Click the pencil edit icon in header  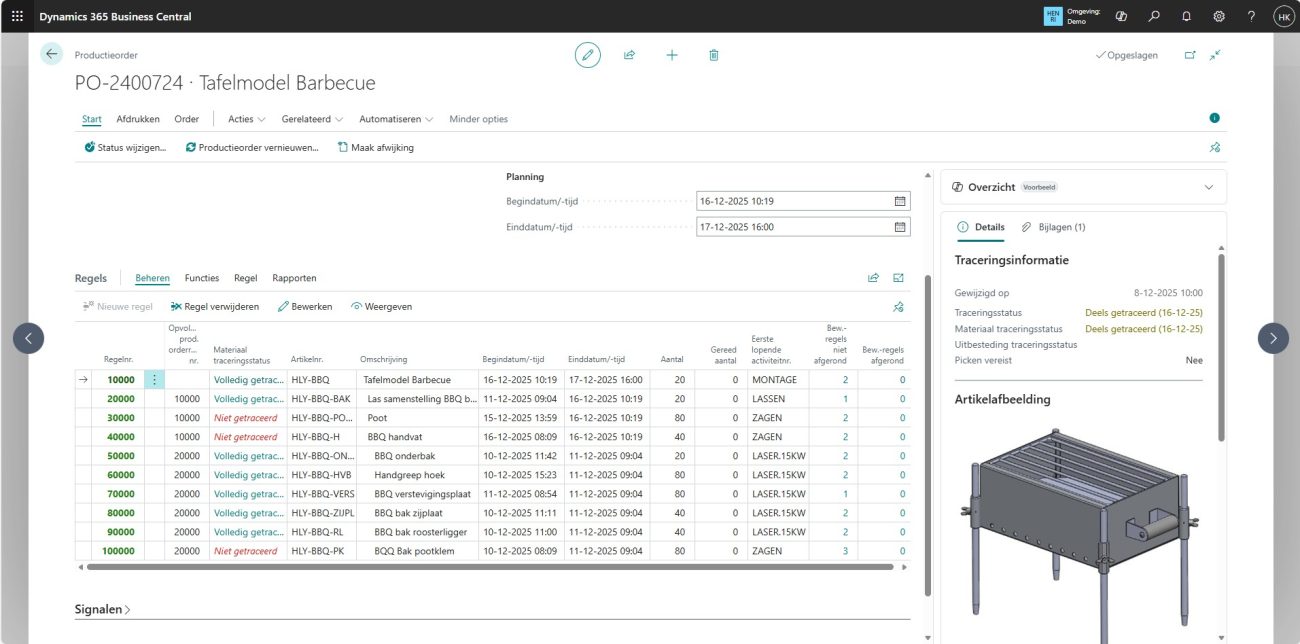[588, 55]
